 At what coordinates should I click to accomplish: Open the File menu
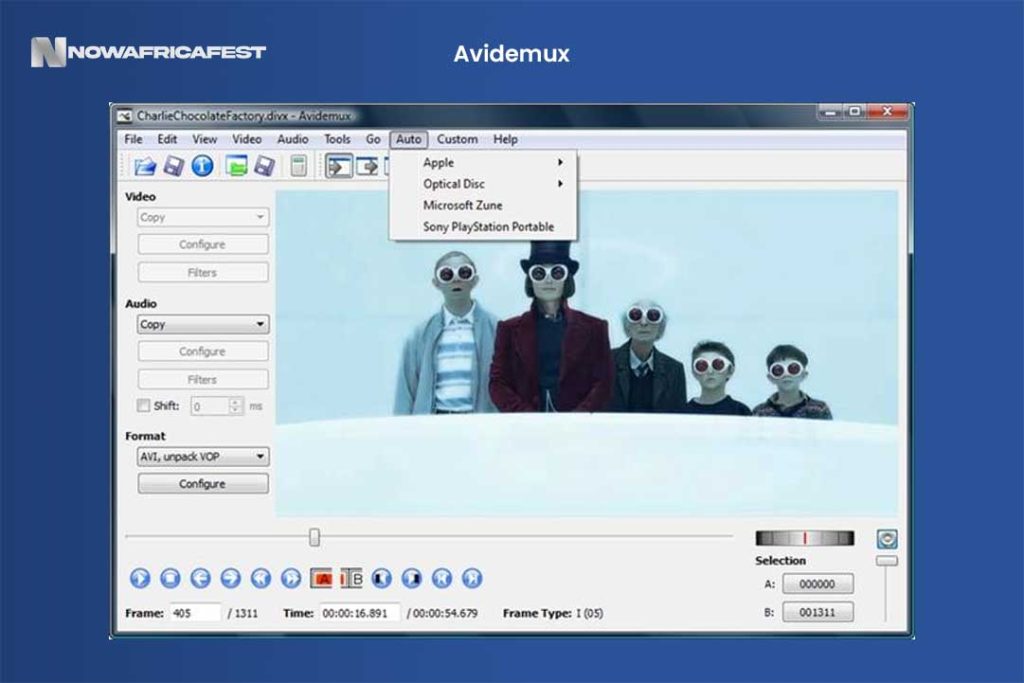coord(133,139)
